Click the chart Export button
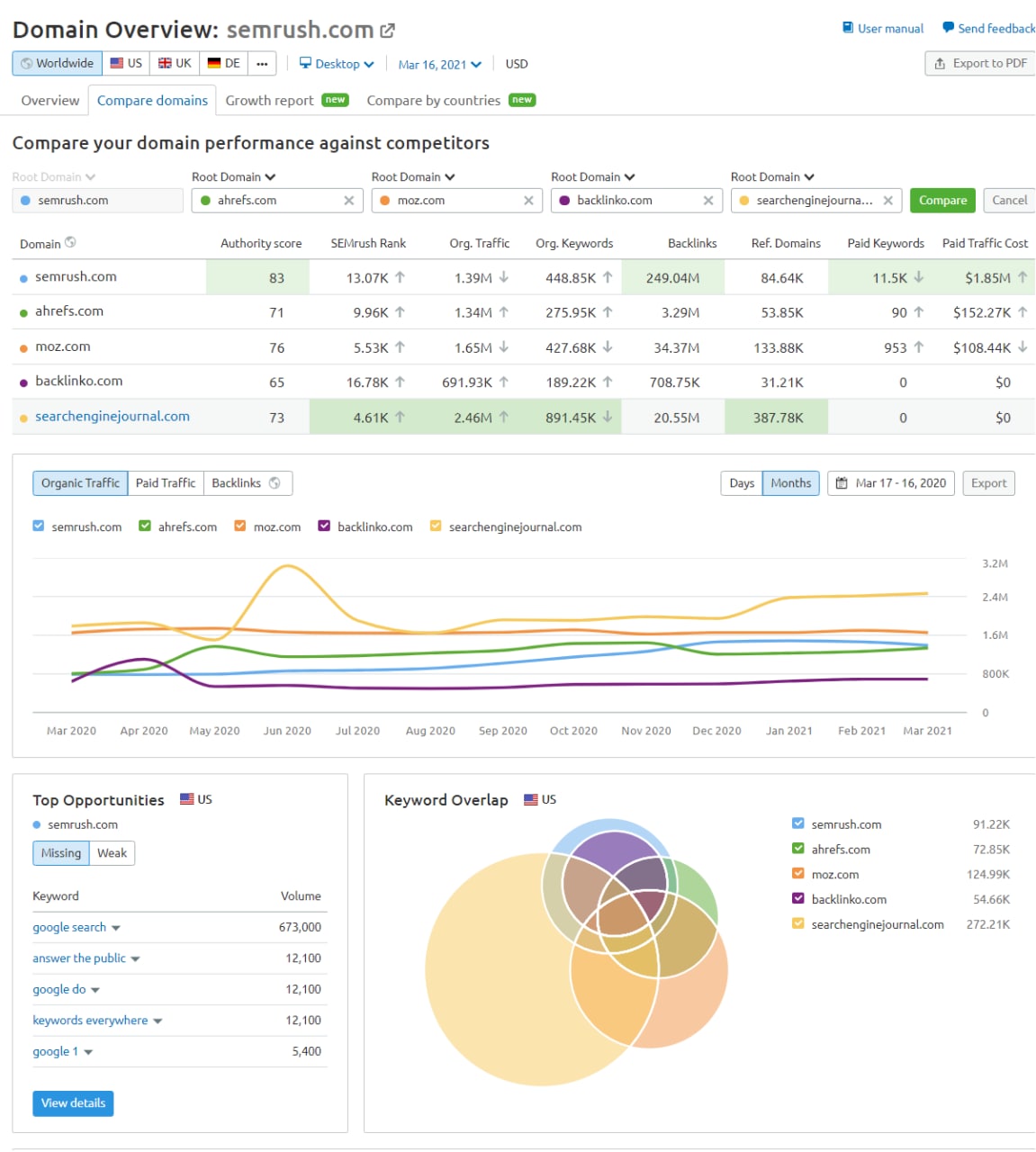 pos(988,483)
